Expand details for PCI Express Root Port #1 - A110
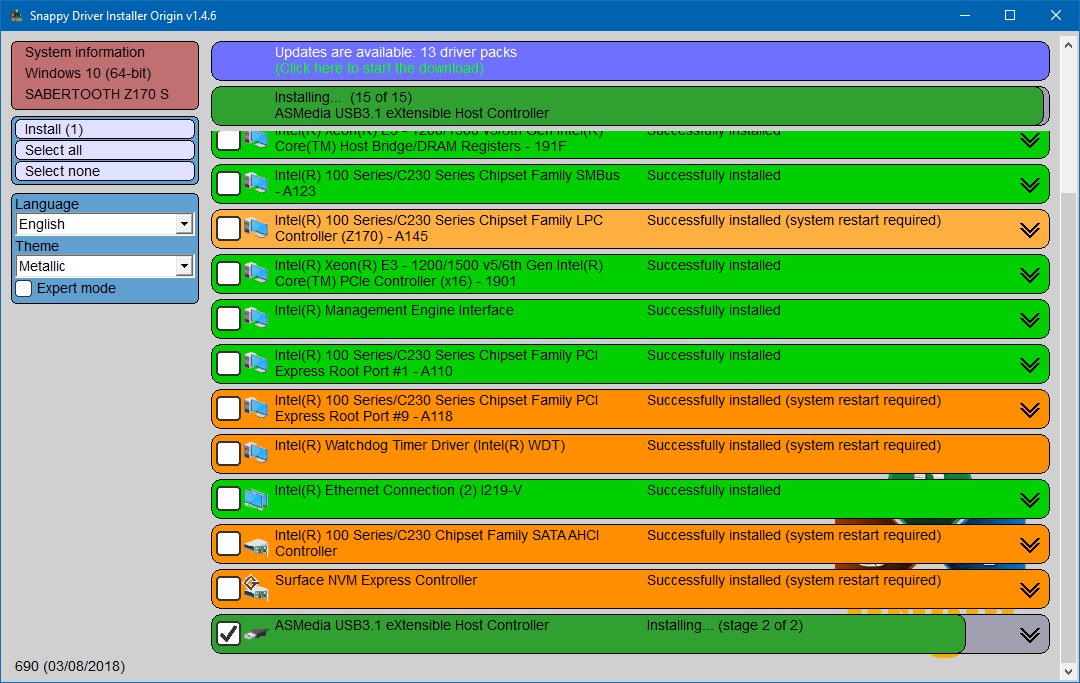This screenshot has width=1080, height=683. pos(1030,365)
